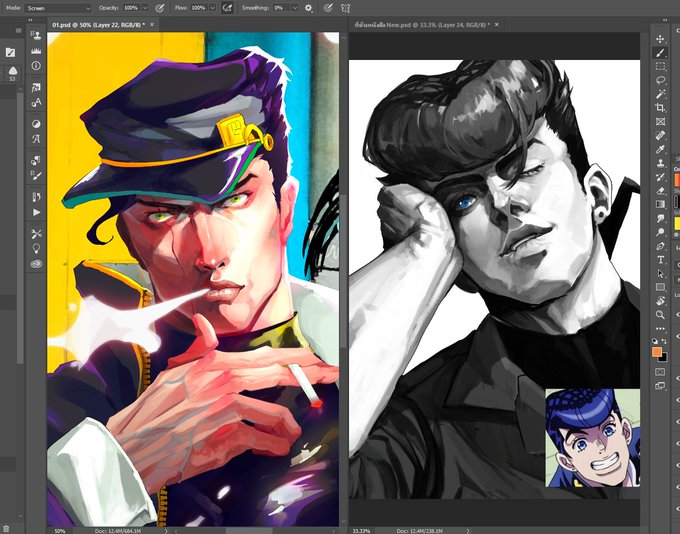Open the Brush Settings panel icon
The image size is (680, 534).
[x=36, y=176]
